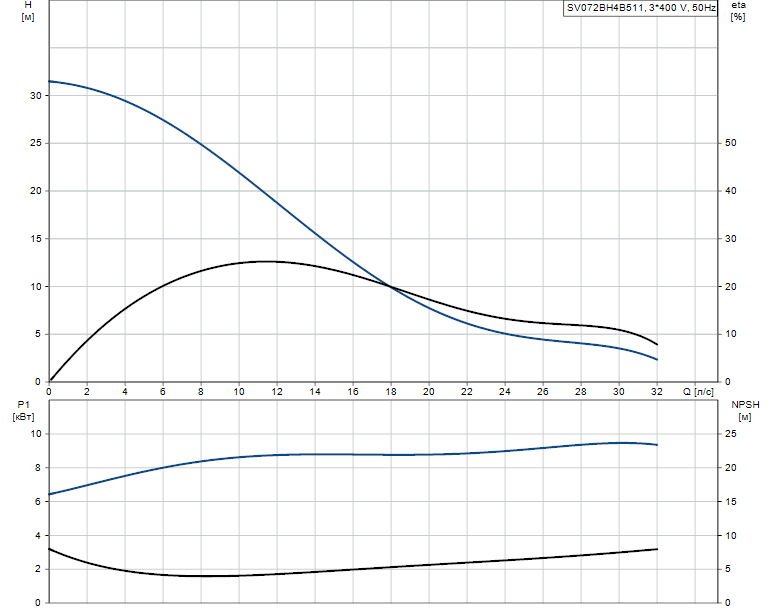The height and width of the screenshot is (611, 774).
Task: Select the 6 tick on the P1 axis
Action: point(38,501)
